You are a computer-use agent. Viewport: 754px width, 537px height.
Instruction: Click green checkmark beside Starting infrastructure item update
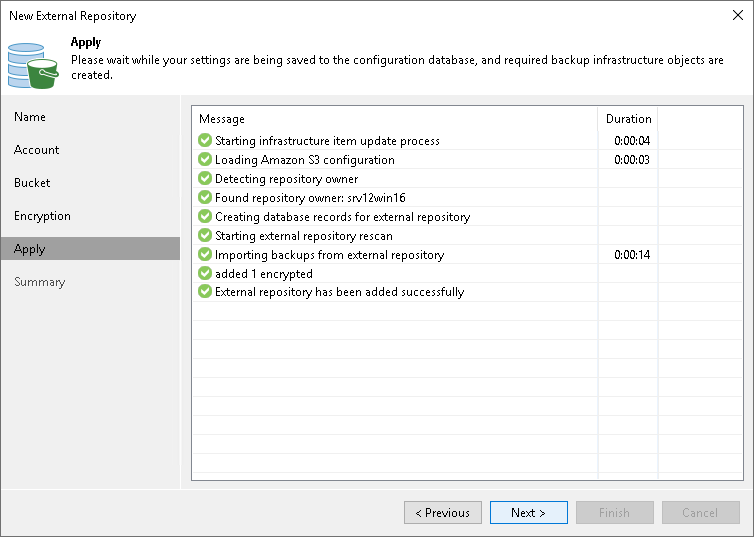click(x=205, y=141)
